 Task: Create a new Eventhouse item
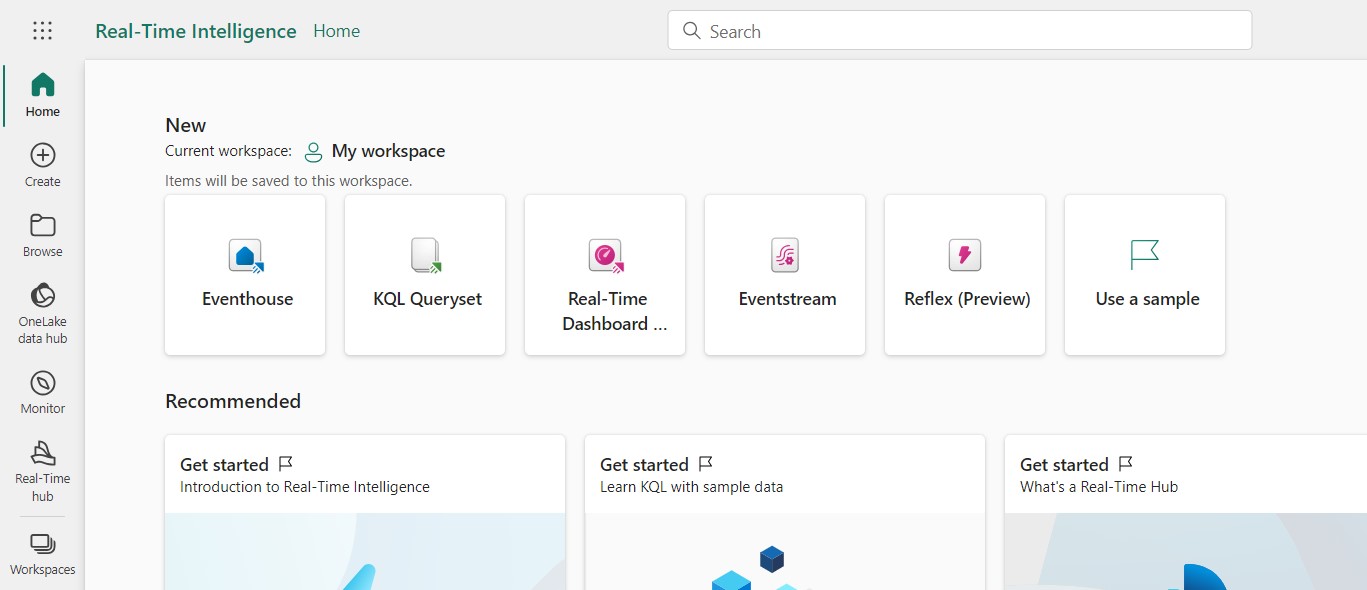coord(245,275)
